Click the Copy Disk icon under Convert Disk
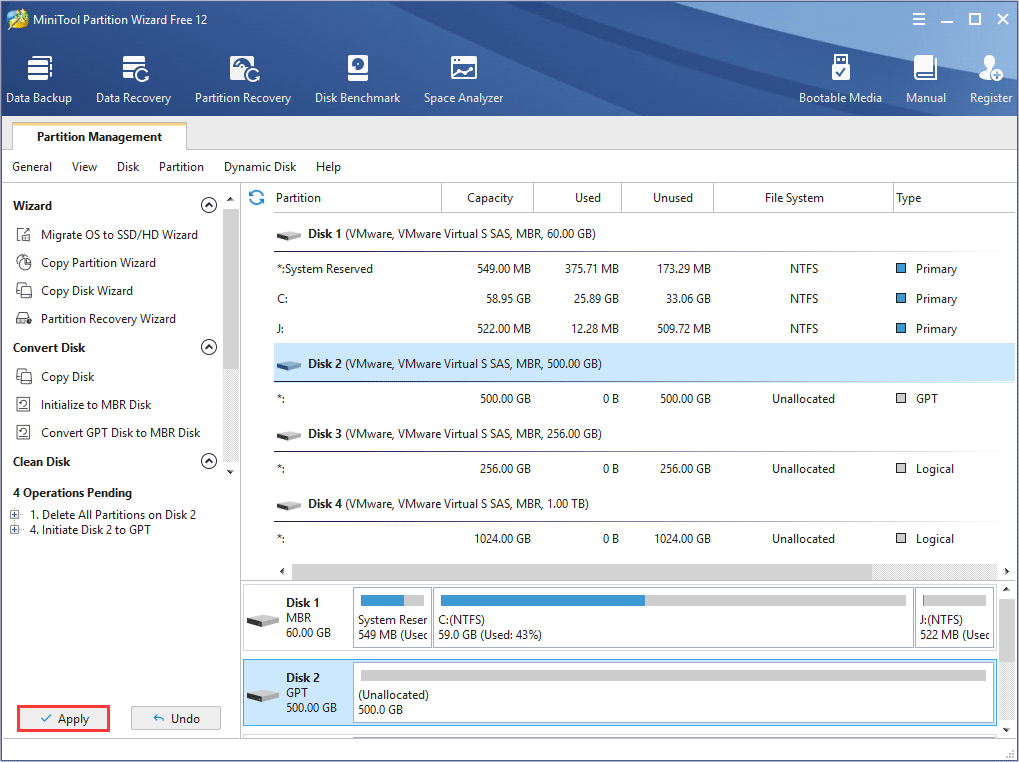1019x762 pixels. 23,377
